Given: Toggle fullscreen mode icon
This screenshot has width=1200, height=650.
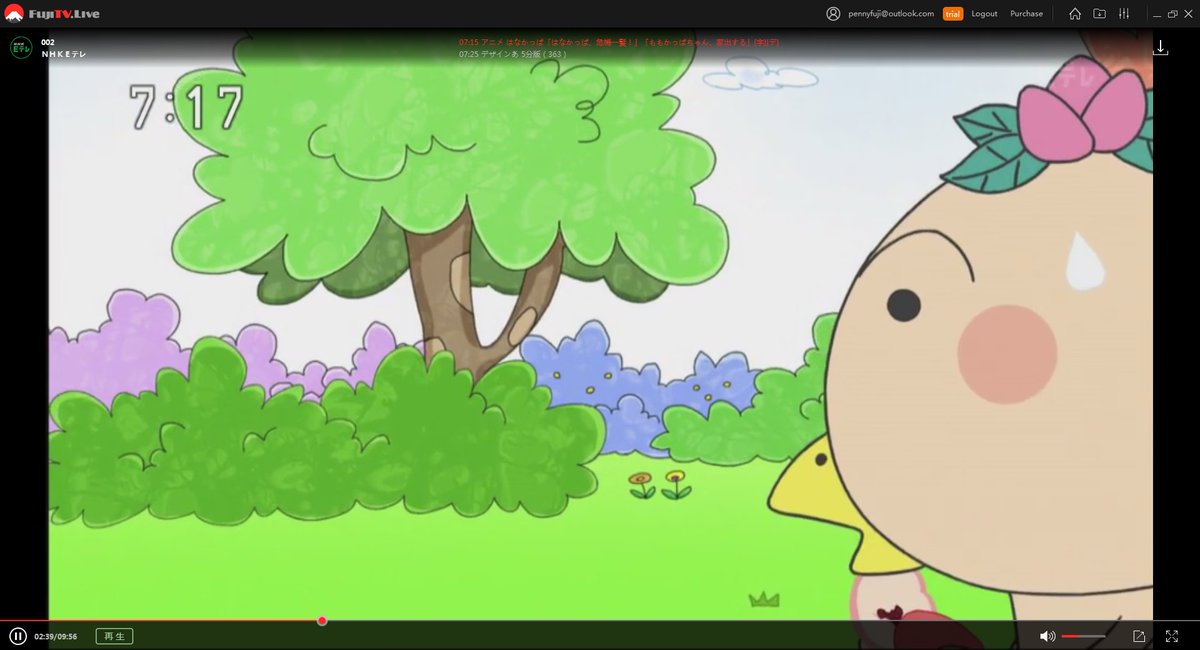Looking at the screenshot, I should click(x=1172, y=636).
